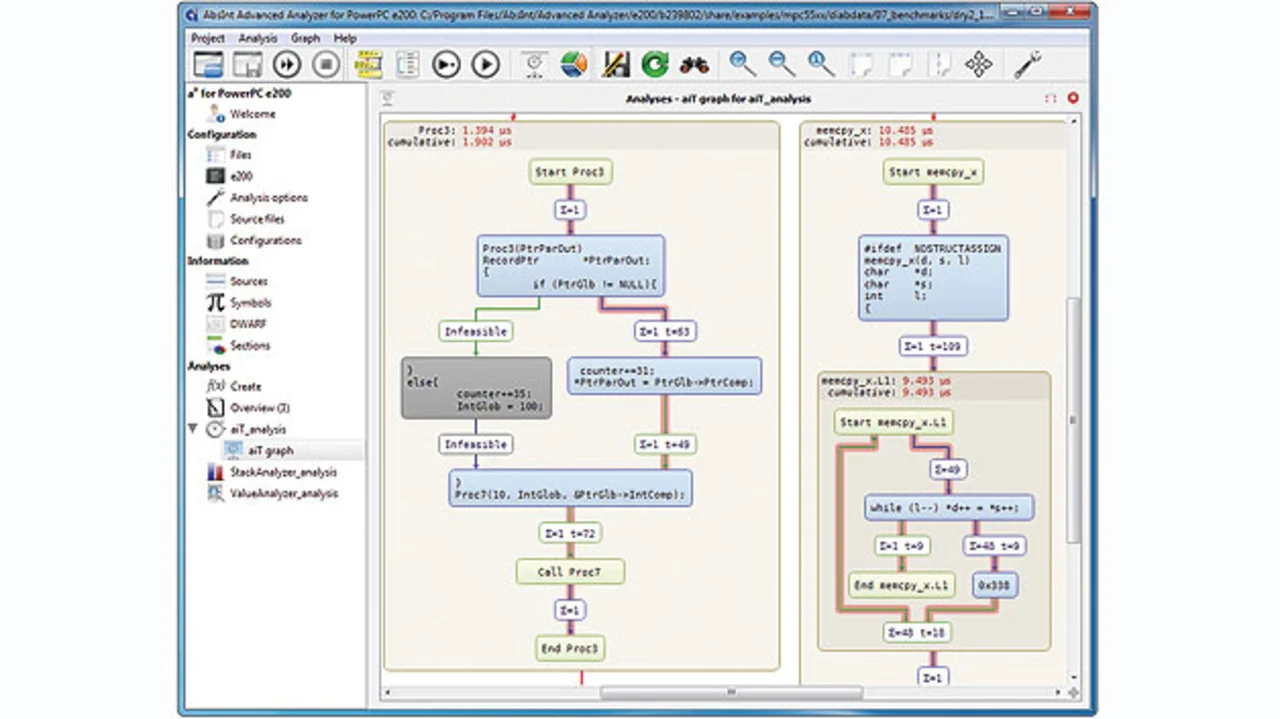Image resolution: width=1280 pixels, height=719 pixels.
Task: Click the zoom out magnifier icon
Action: [x=782, y=65]
